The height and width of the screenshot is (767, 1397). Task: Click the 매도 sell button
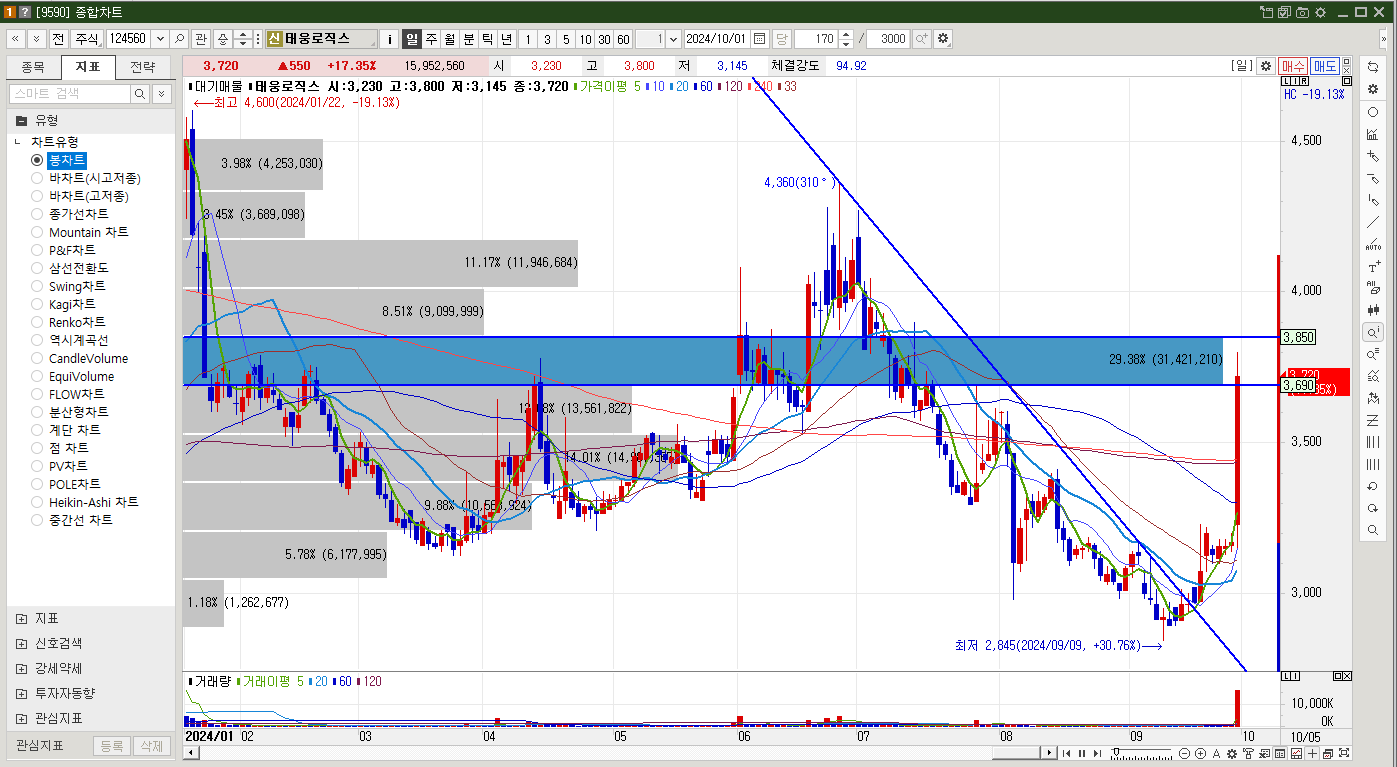(1324, 66)
